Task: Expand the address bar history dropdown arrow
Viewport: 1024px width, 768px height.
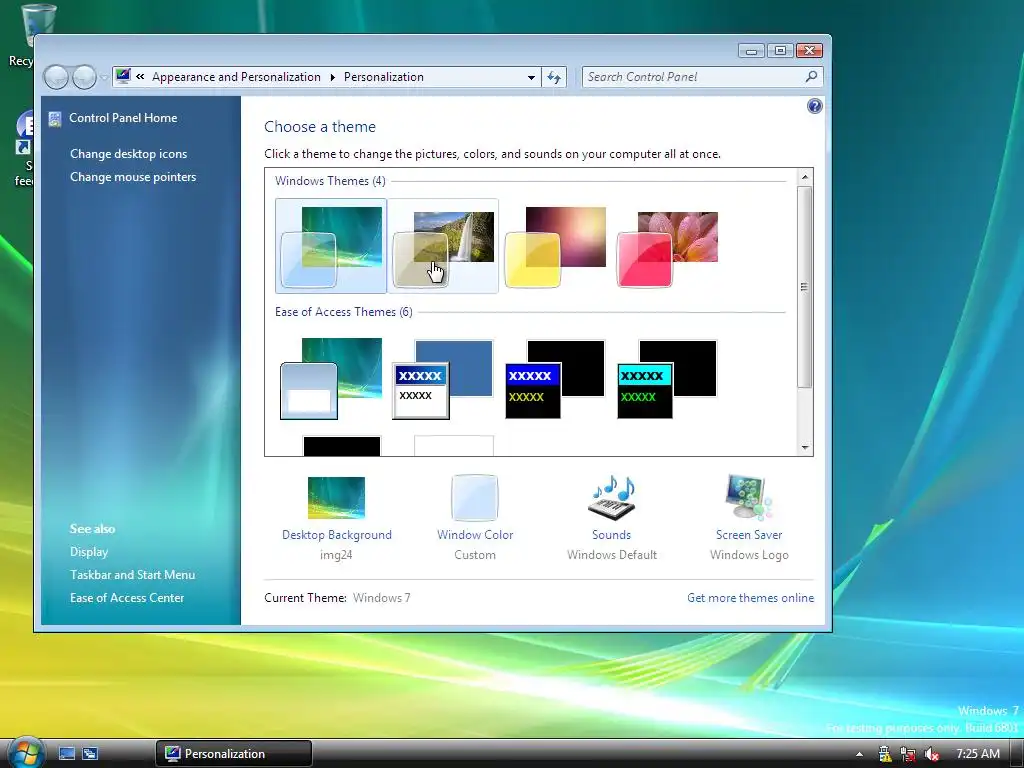Action: click(532, 77)
